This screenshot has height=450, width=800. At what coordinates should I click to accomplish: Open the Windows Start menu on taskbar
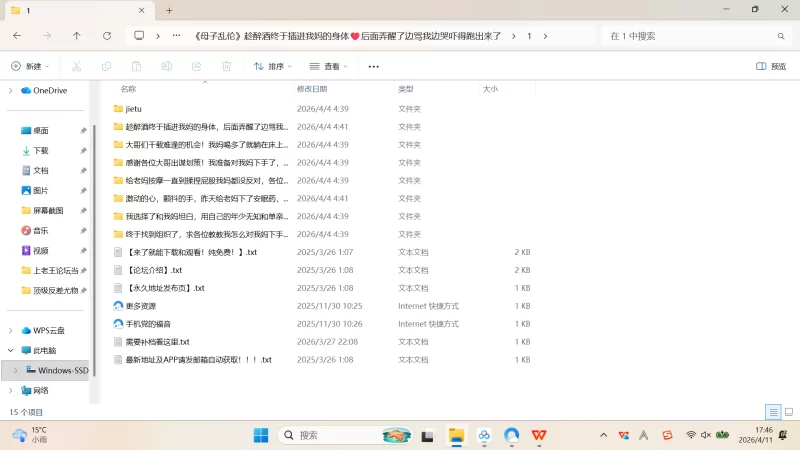(261, 435)
